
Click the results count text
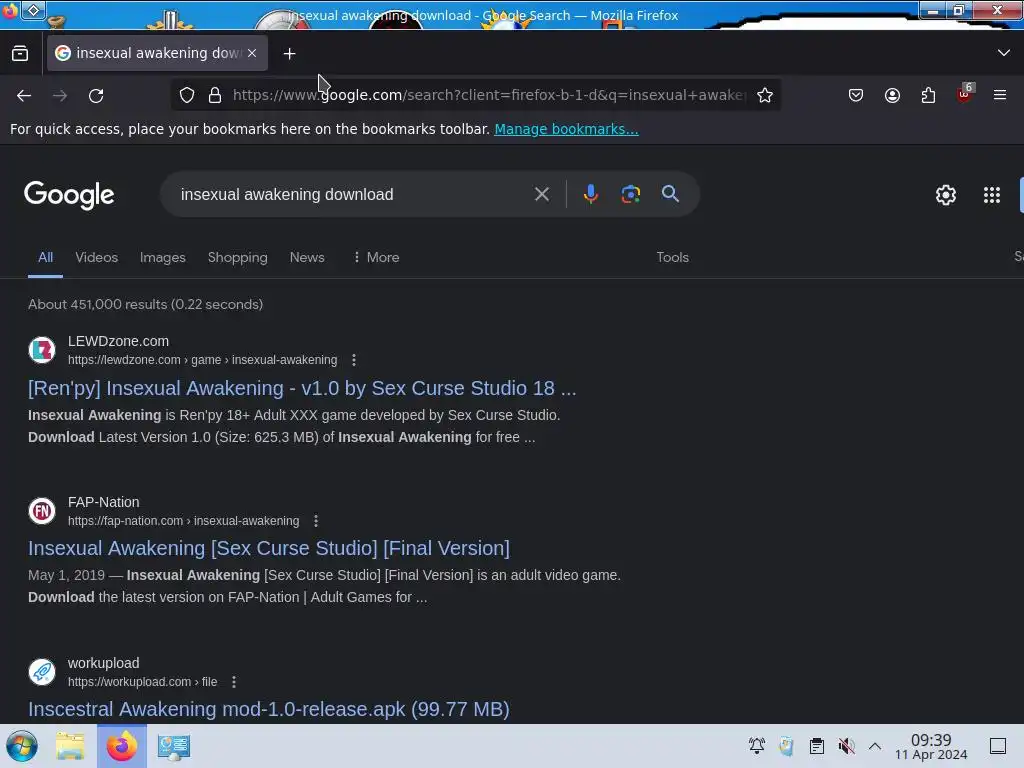pyautogui.click(x=146, y=304)
